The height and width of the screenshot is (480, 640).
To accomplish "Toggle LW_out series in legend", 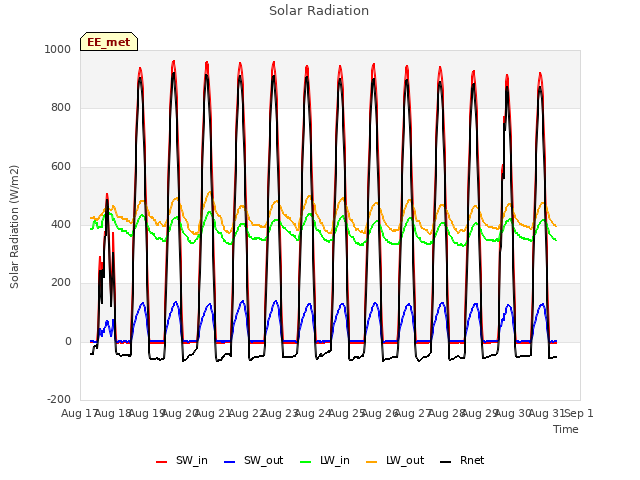I will (395, 460).
